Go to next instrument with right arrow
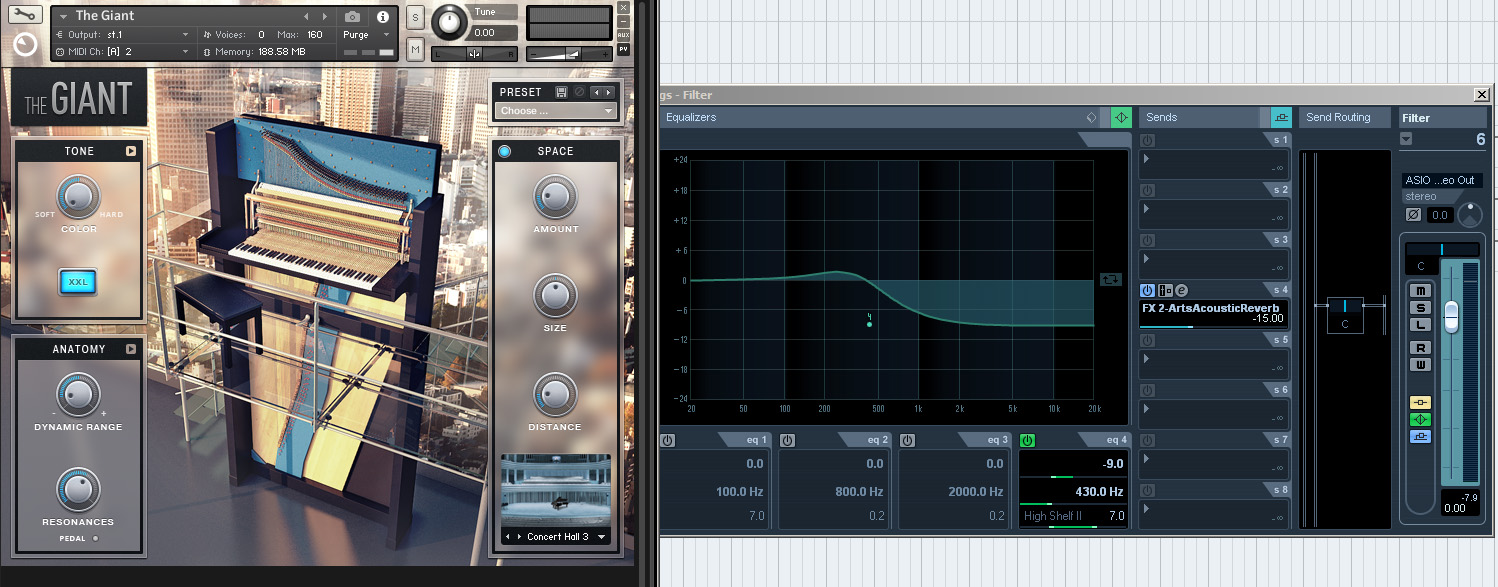Screen dimensions: 1498x587 coord(323,16)
